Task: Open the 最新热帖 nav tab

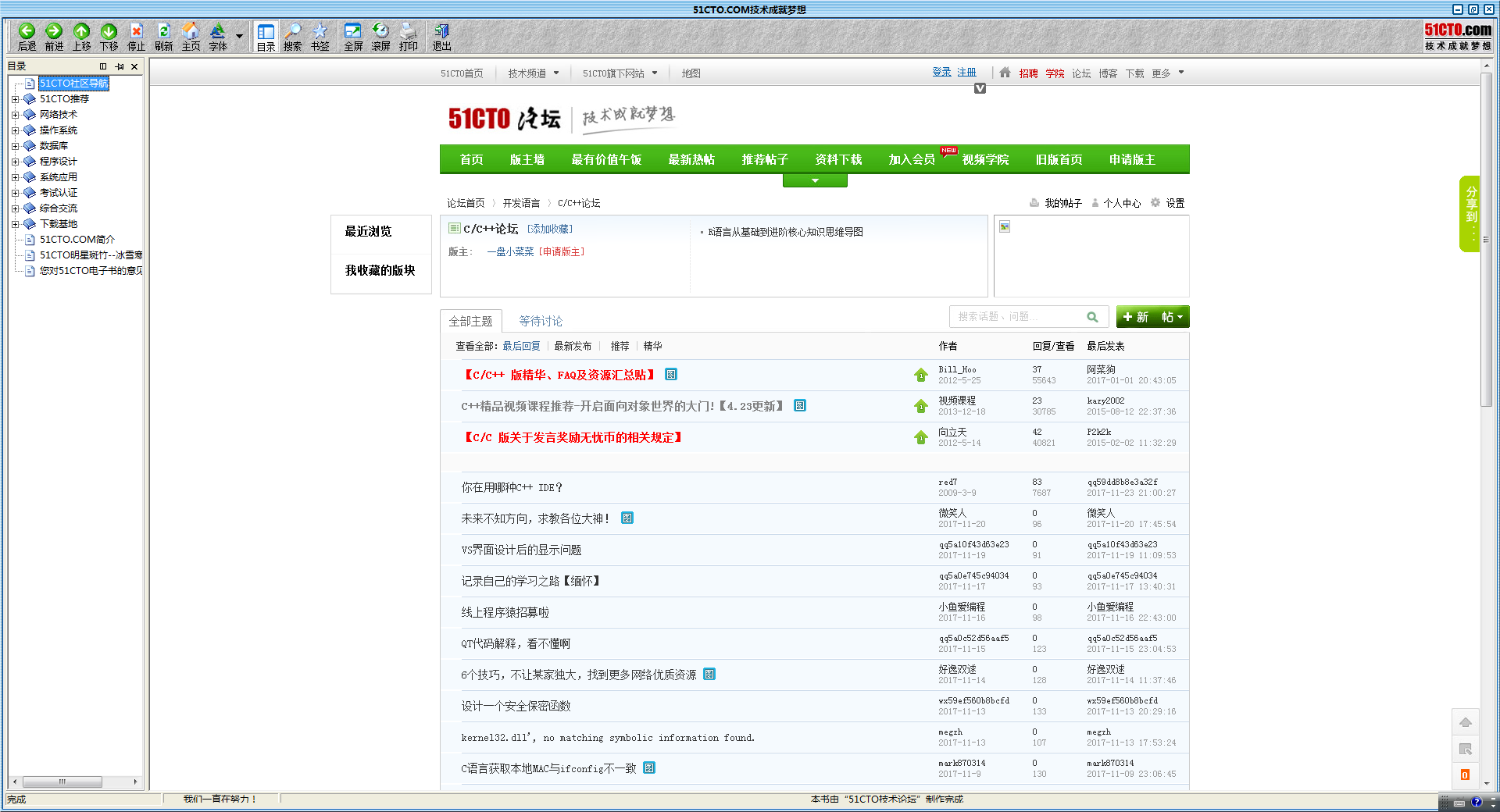Action: [x=691, y=159]
